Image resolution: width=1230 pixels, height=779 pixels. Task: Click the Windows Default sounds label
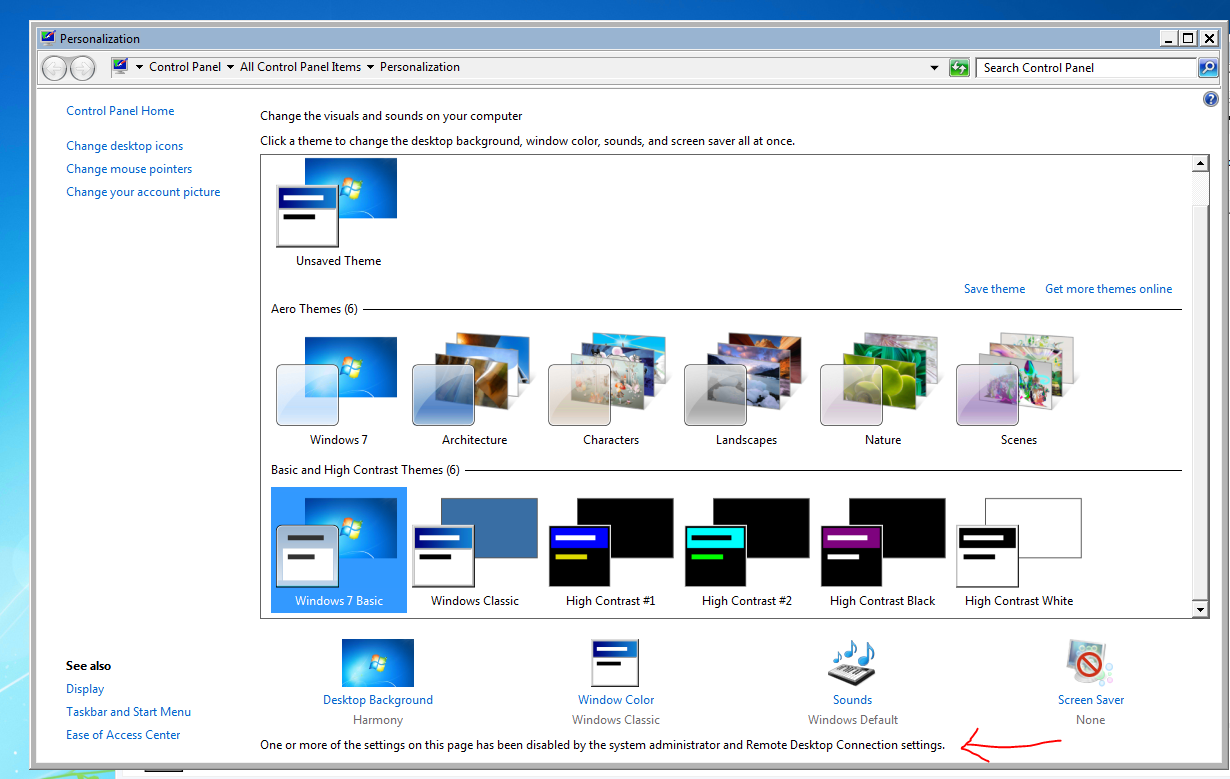tap(853, 720)
